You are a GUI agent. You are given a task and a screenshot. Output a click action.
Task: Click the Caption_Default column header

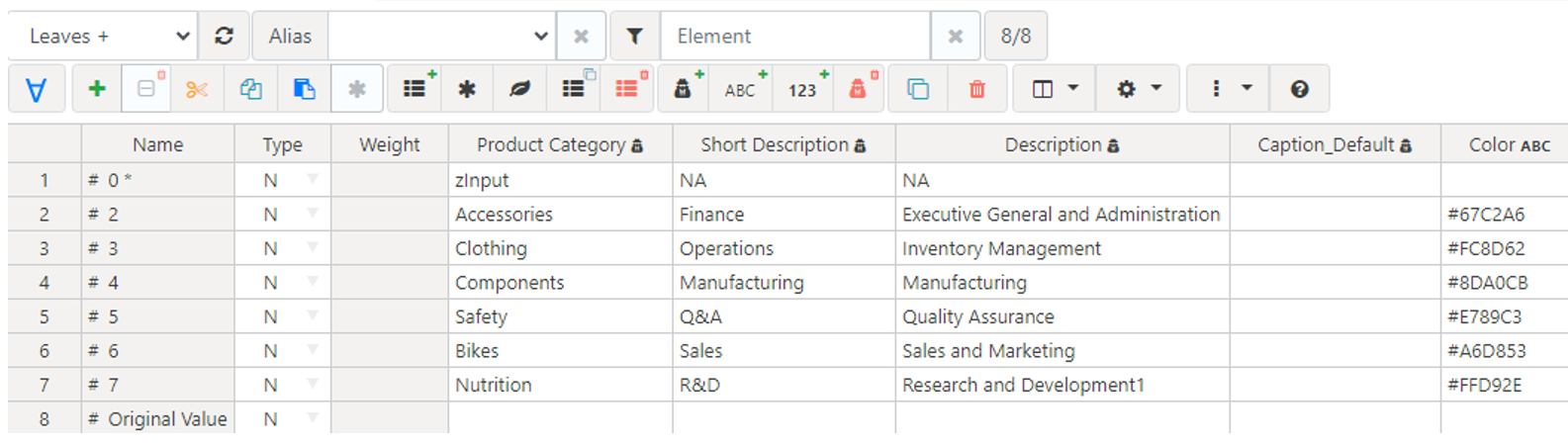point(1336,144)
